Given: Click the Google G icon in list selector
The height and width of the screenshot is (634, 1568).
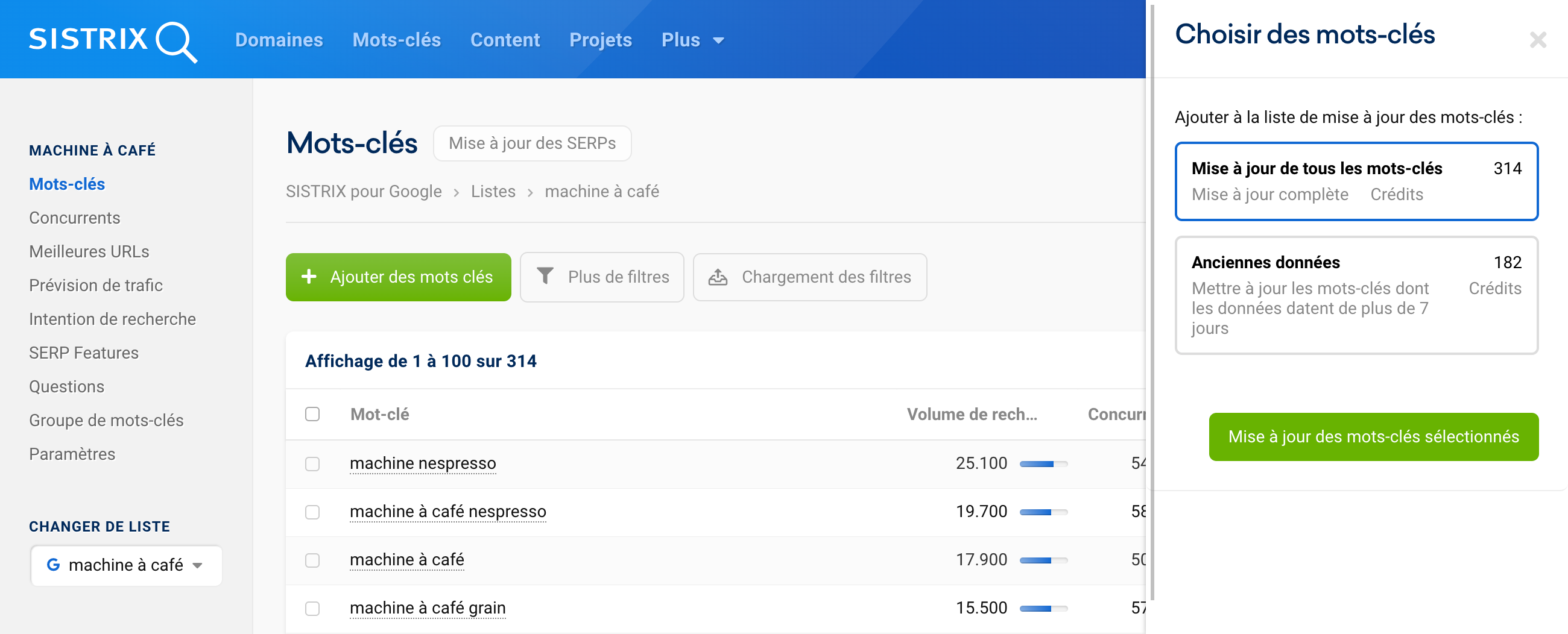Looking at the screenshot, I should pyautogui.click(x=53, y=565).
